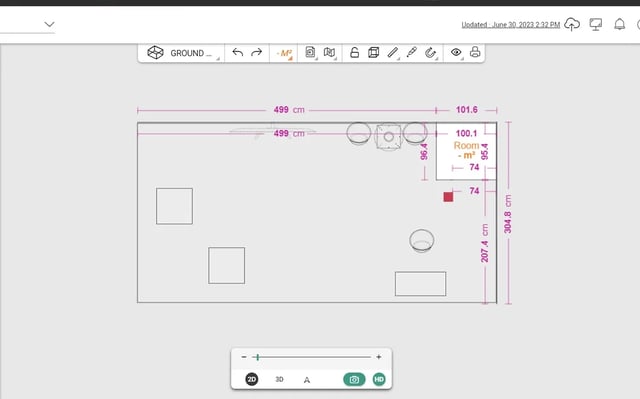Click the 3D wireframe box icon

pos(373,53)
